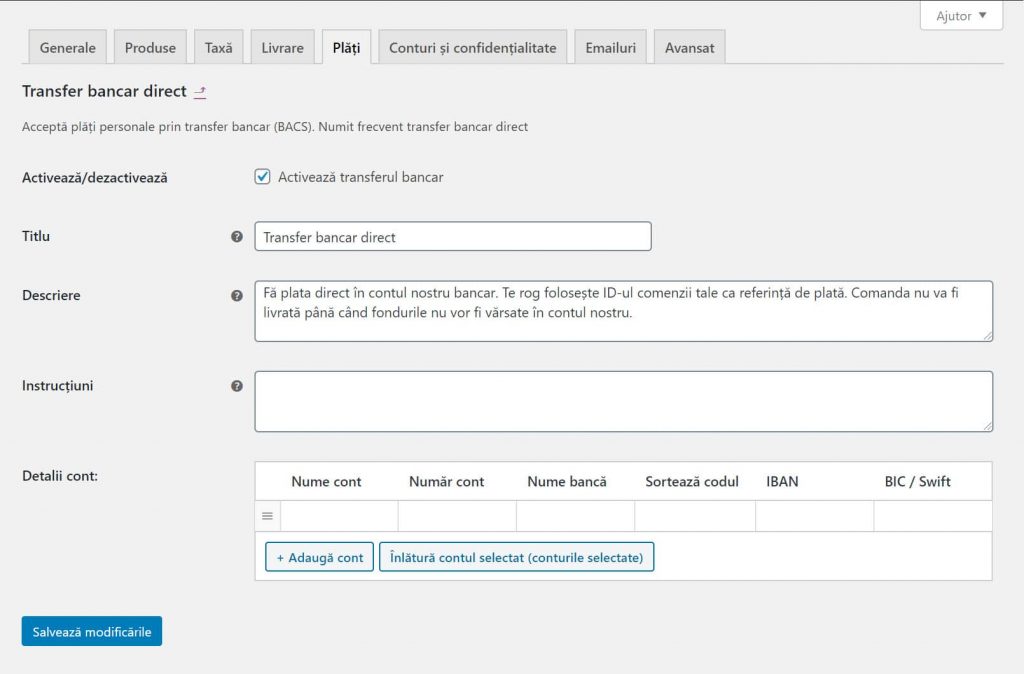Click the drag handle icon in the account row

pos(267,516)
